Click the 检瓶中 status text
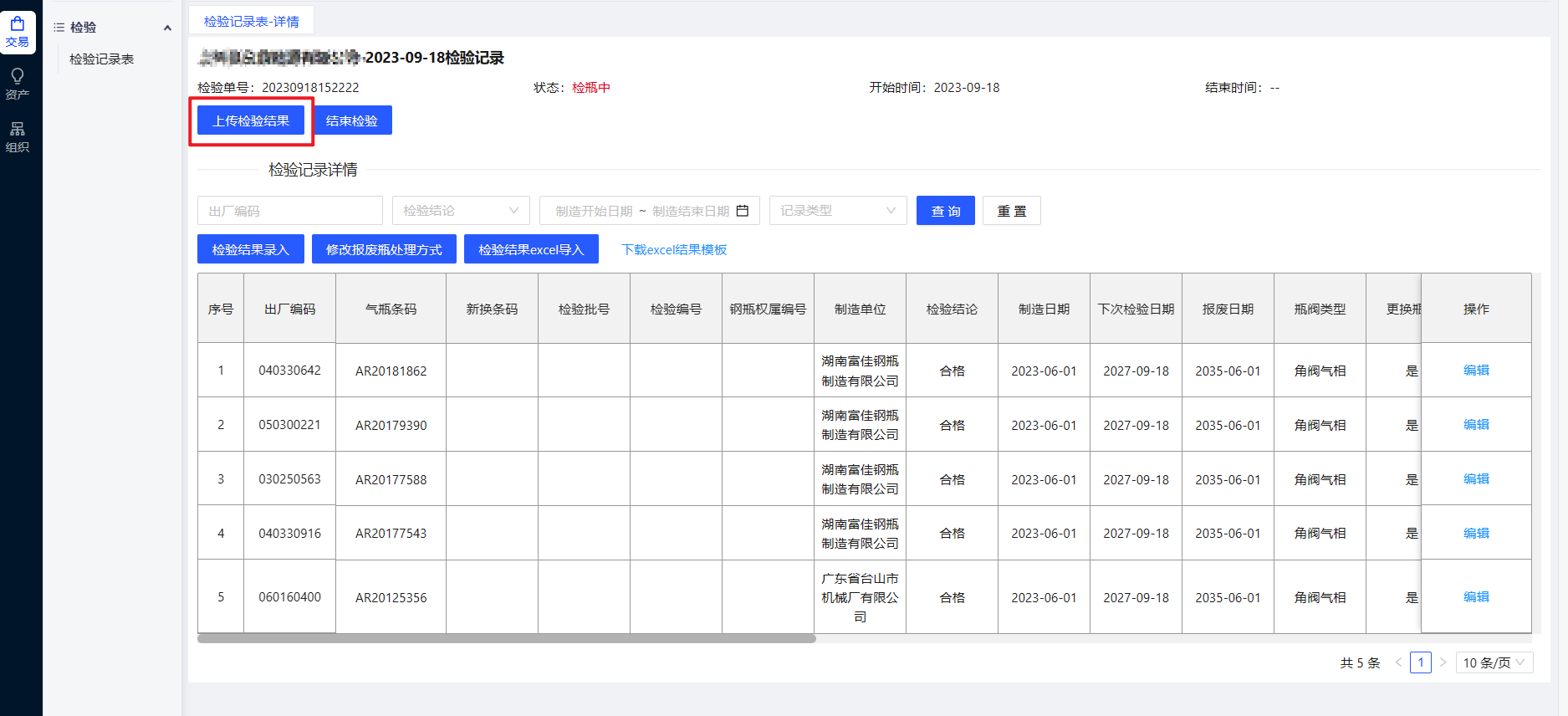Screen dimensions: 1568x716 (x=591, y=87)
